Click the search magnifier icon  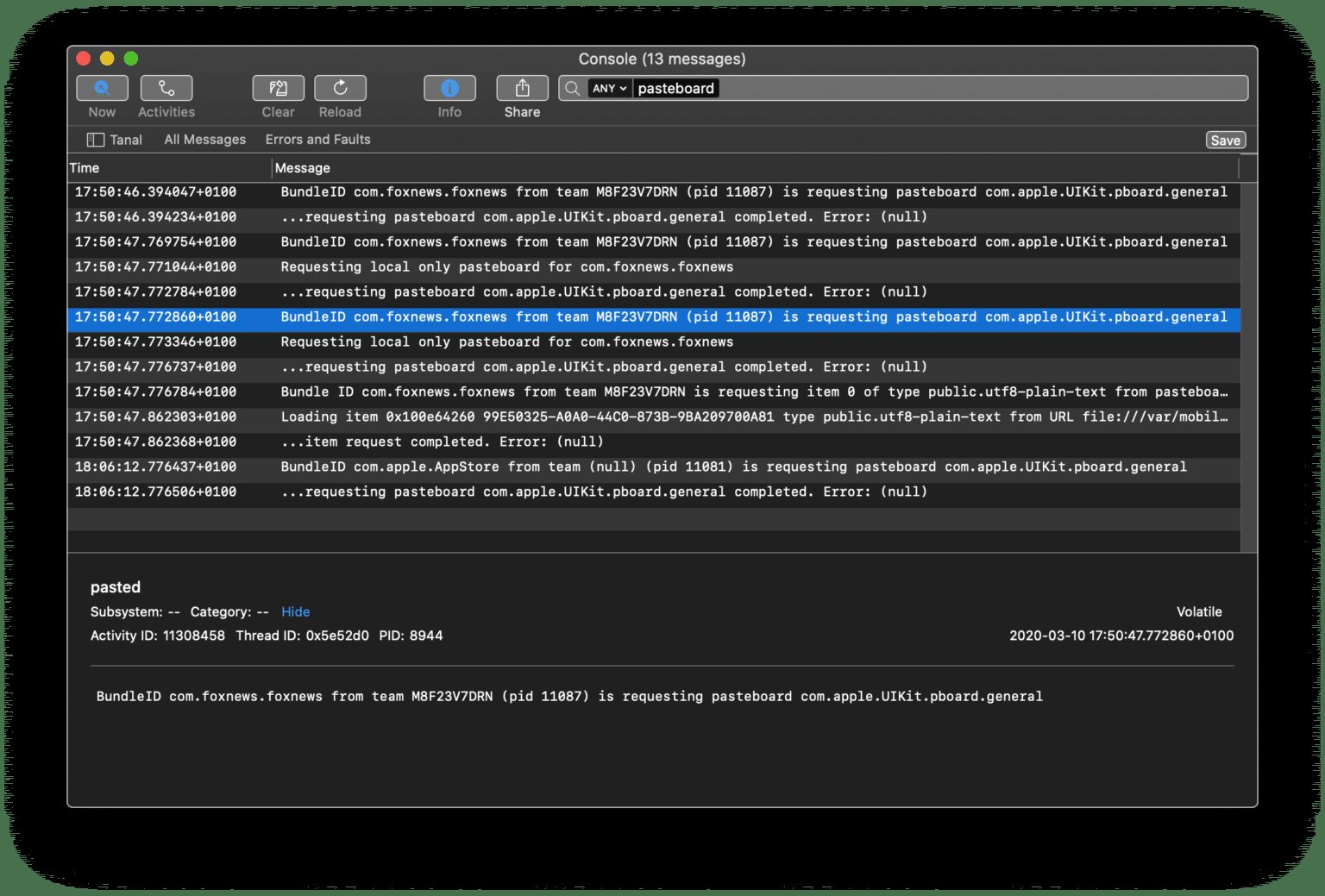pos(573,89)
